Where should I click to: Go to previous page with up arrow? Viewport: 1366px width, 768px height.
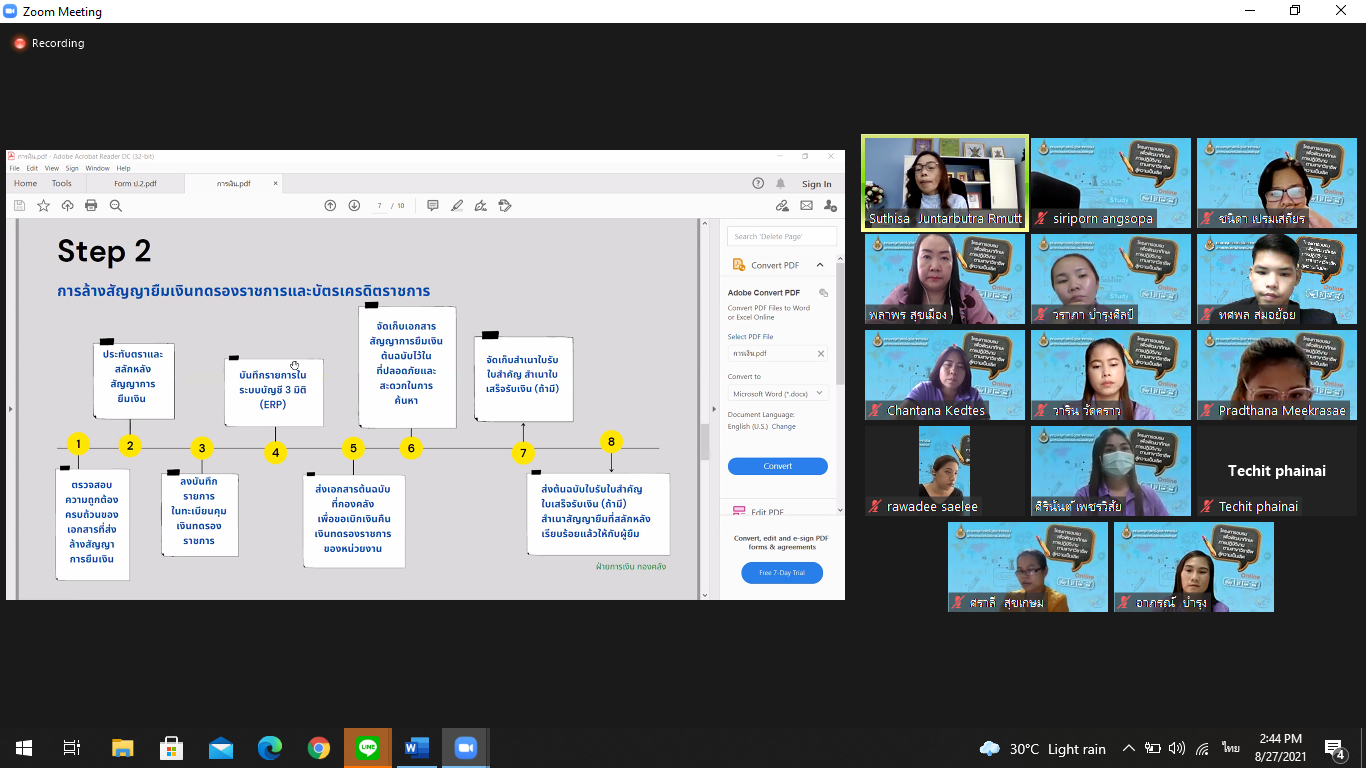pos(330,206)
